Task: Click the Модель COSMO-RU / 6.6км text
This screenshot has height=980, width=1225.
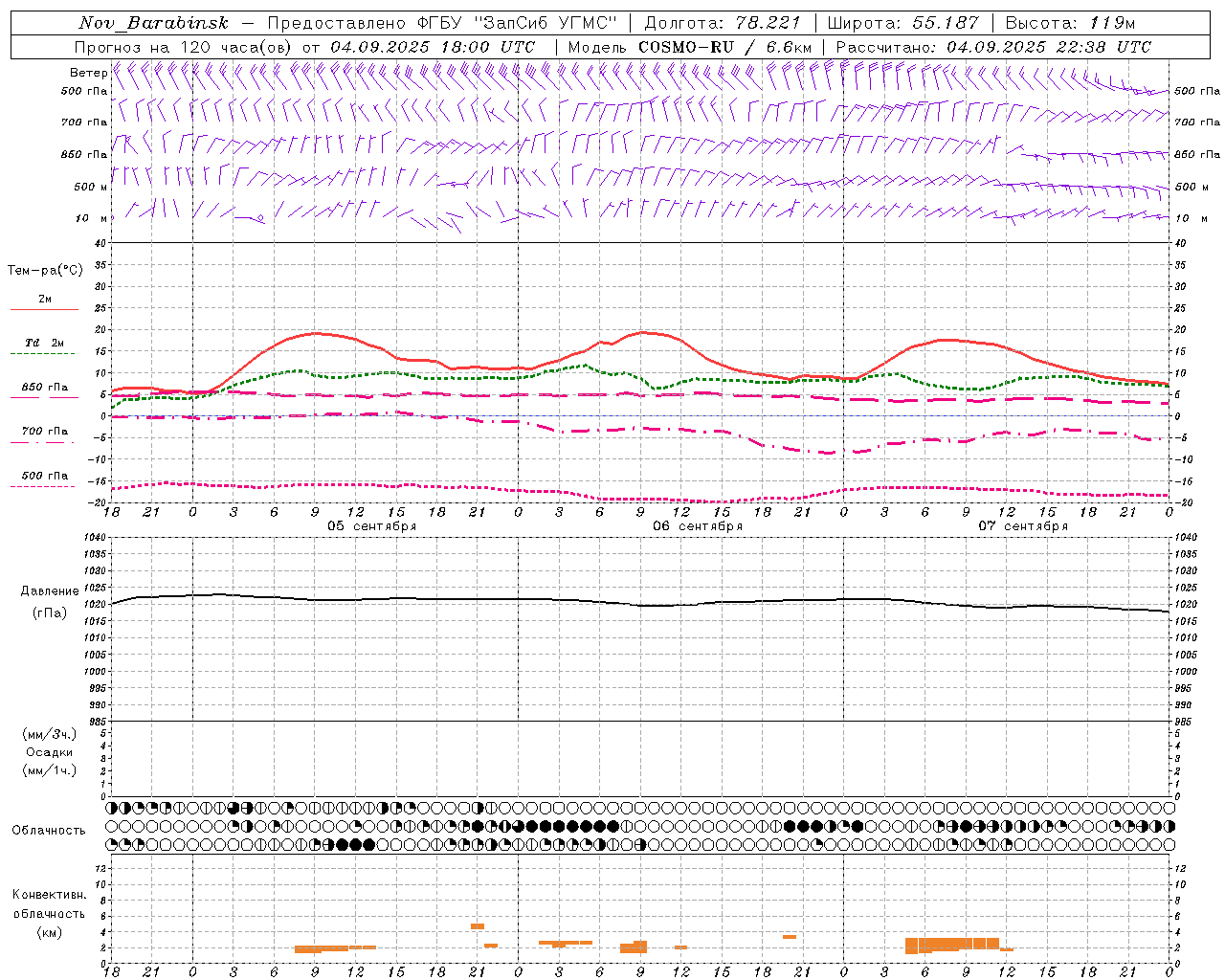Action: coord(690,47)
